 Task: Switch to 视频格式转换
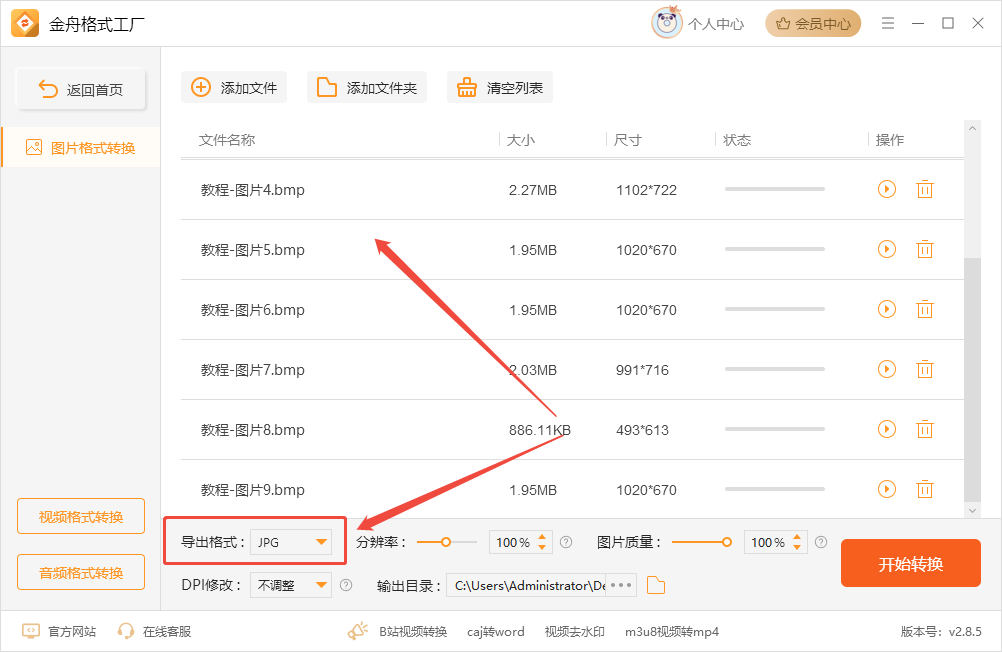(81, 516)
